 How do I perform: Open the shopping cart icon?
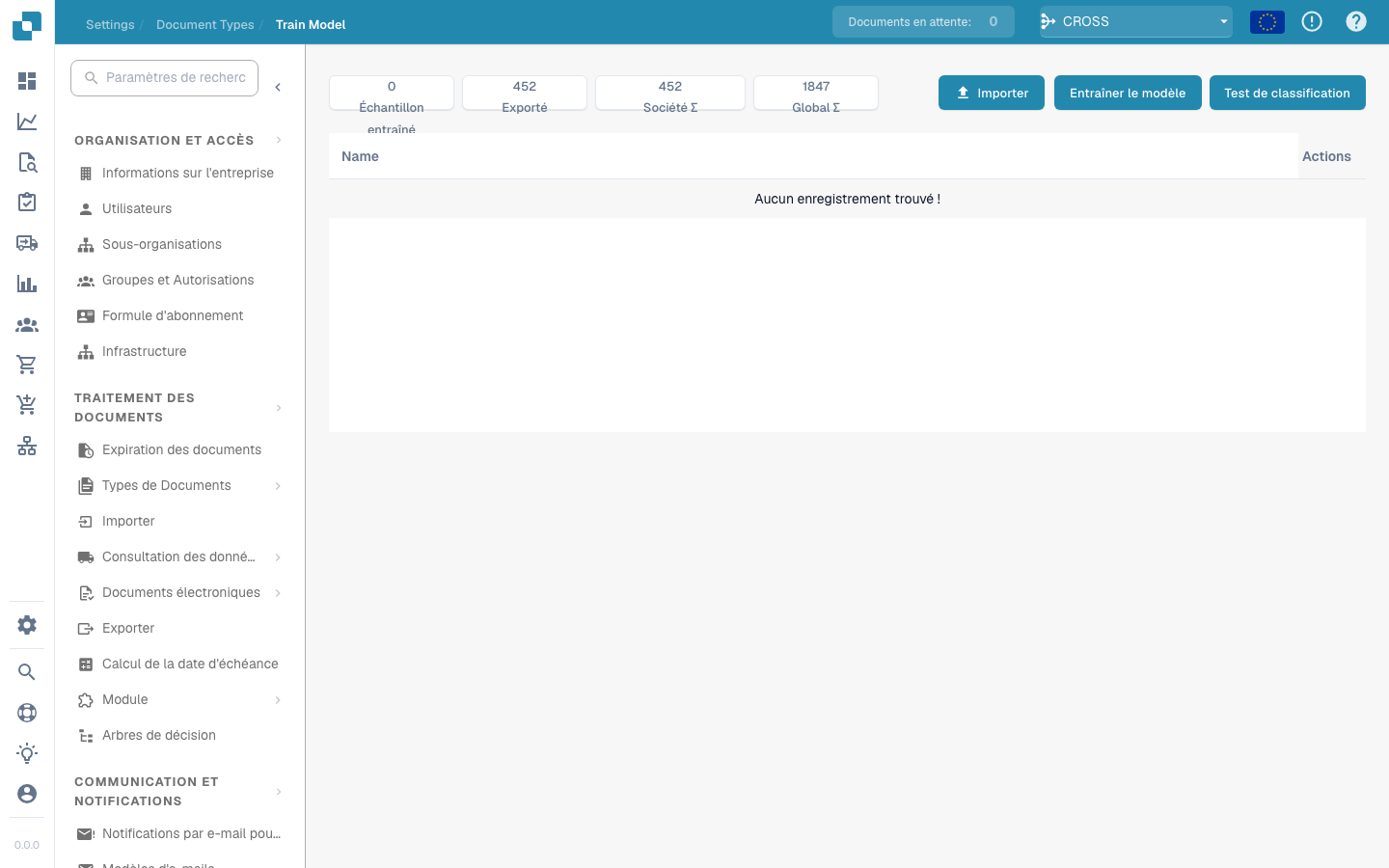(x=27, y=365)
